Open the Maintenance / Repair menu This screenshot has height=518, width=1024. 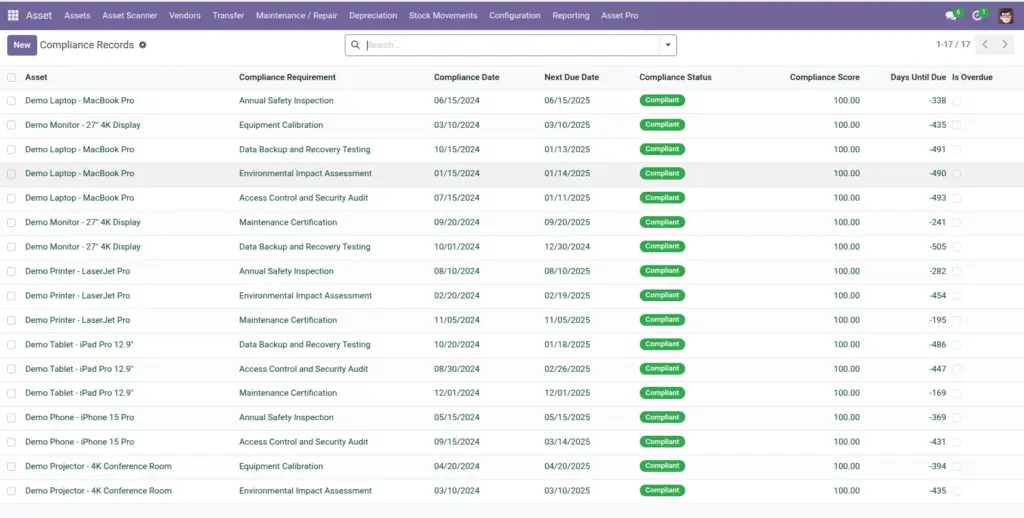click(296, 15)
